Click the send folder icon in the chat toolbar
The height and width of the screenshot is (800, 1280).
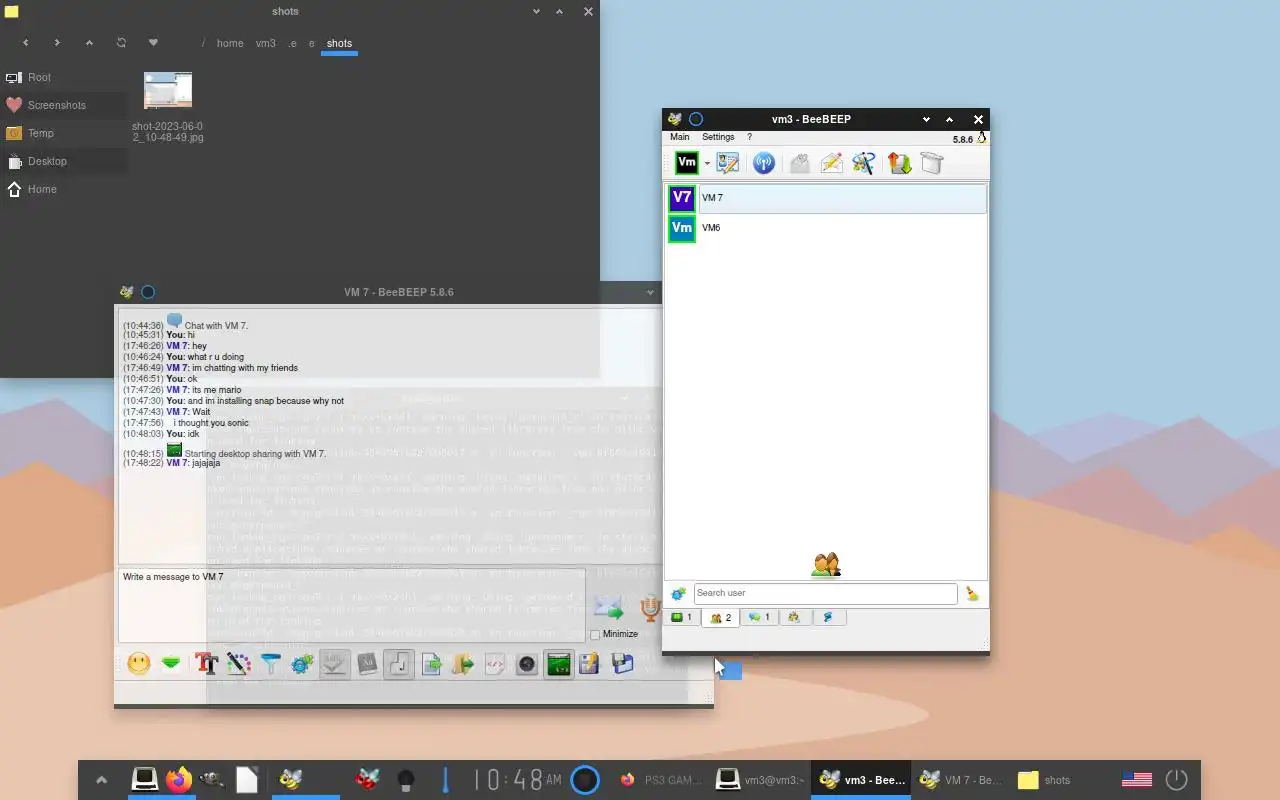(x=462, y=664)
